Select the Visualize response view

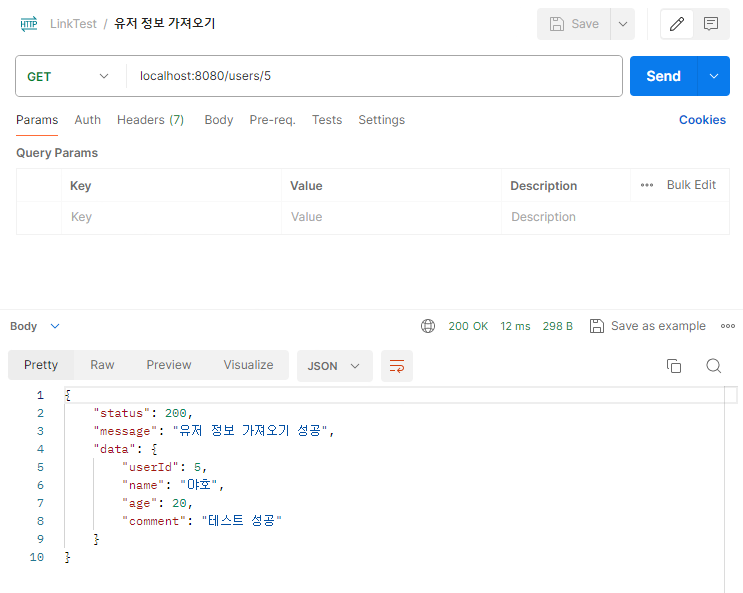click(x=248, y=365)
